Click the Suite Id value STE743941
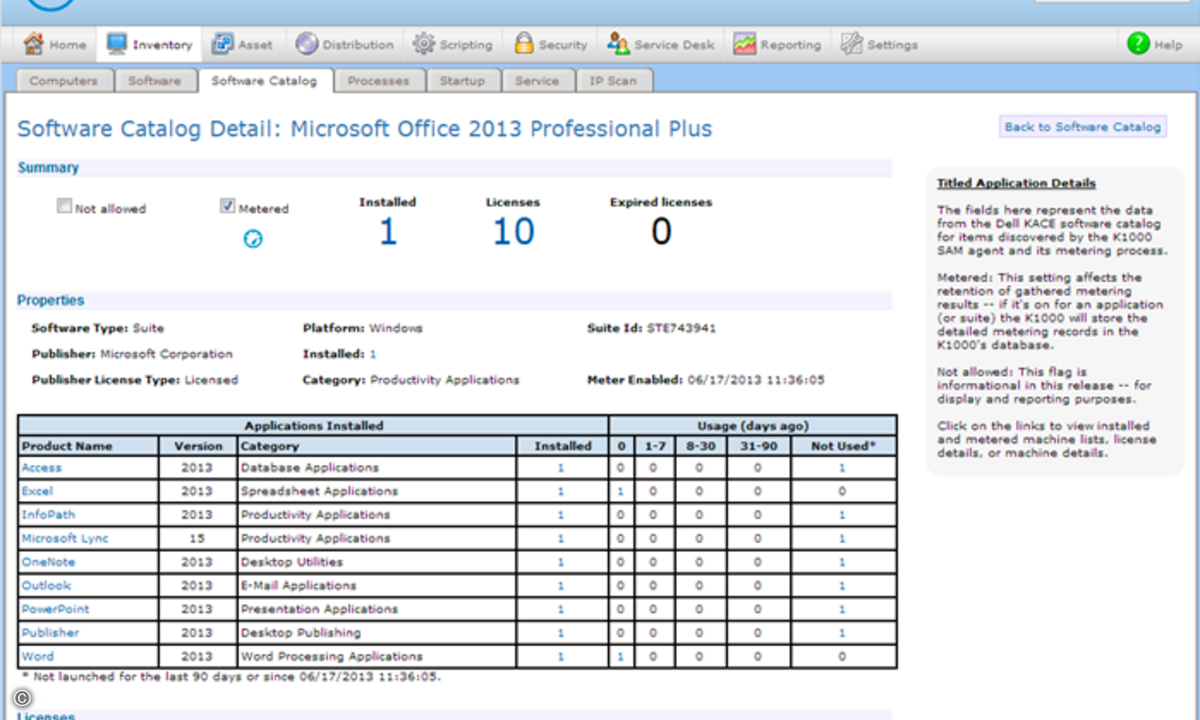Viewport: 1200px width, 720px height. click(x=683, y=328)
